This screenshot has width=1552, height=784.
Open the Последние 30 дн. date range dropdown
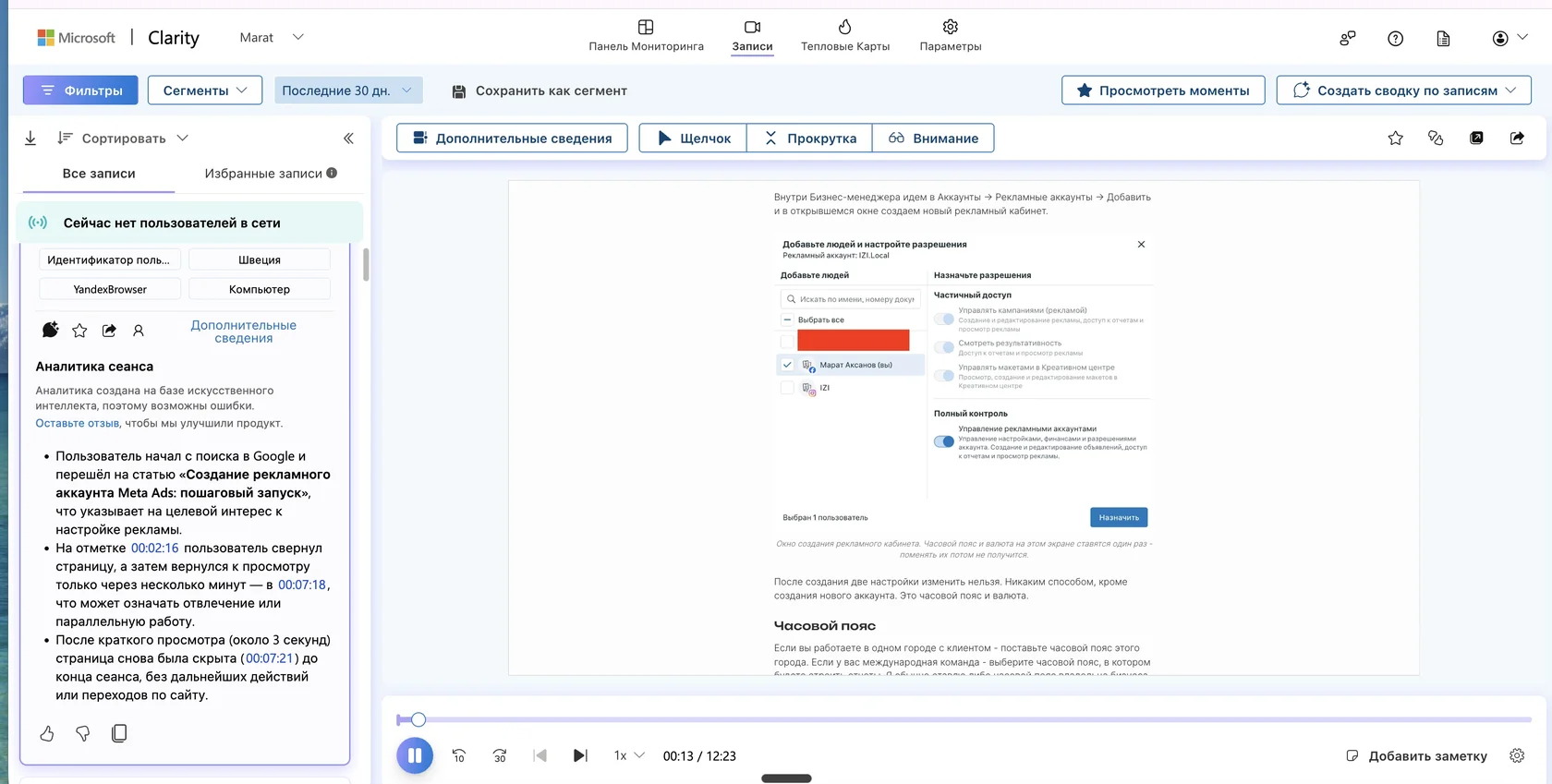(x=348, y=90)
